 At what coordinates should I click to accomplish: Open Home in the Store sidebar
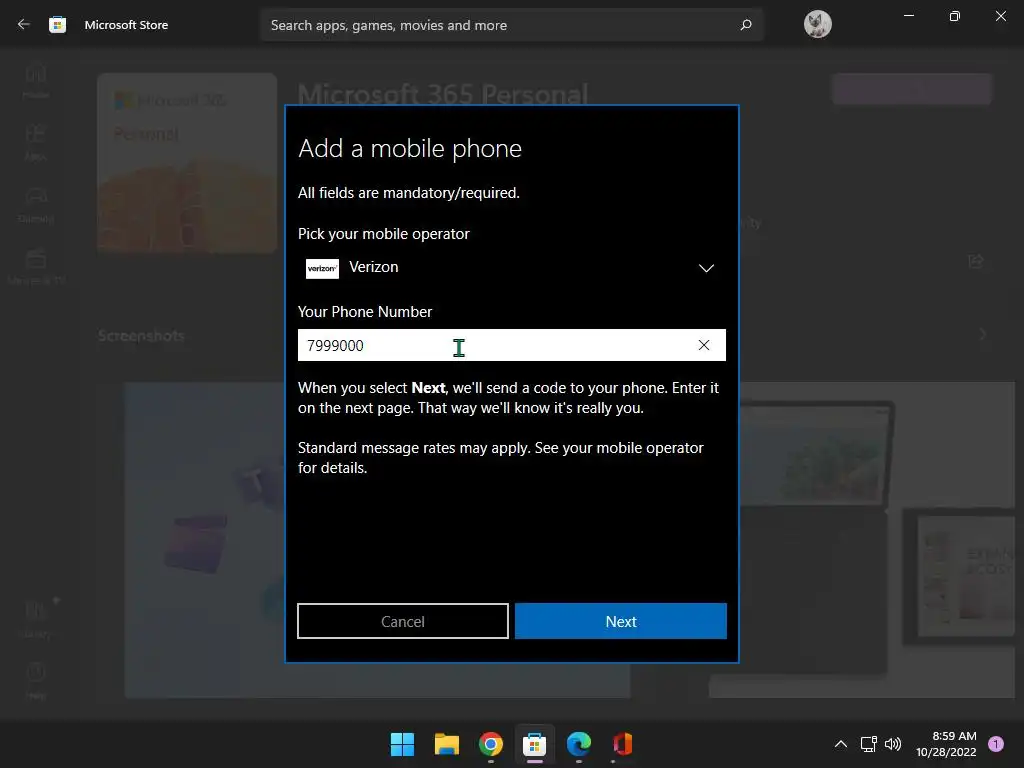pyautogui.click(x=36, y=82)
